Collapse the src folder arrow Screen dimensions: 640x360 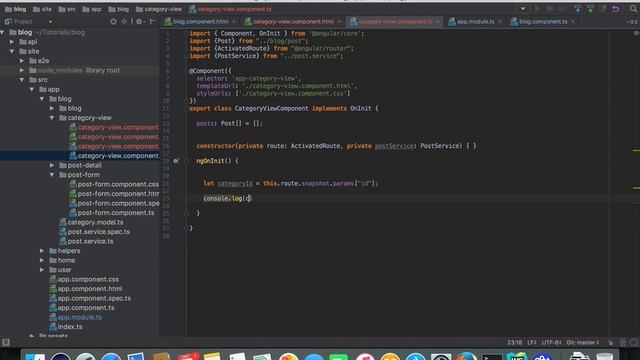[x=22, y=80]
